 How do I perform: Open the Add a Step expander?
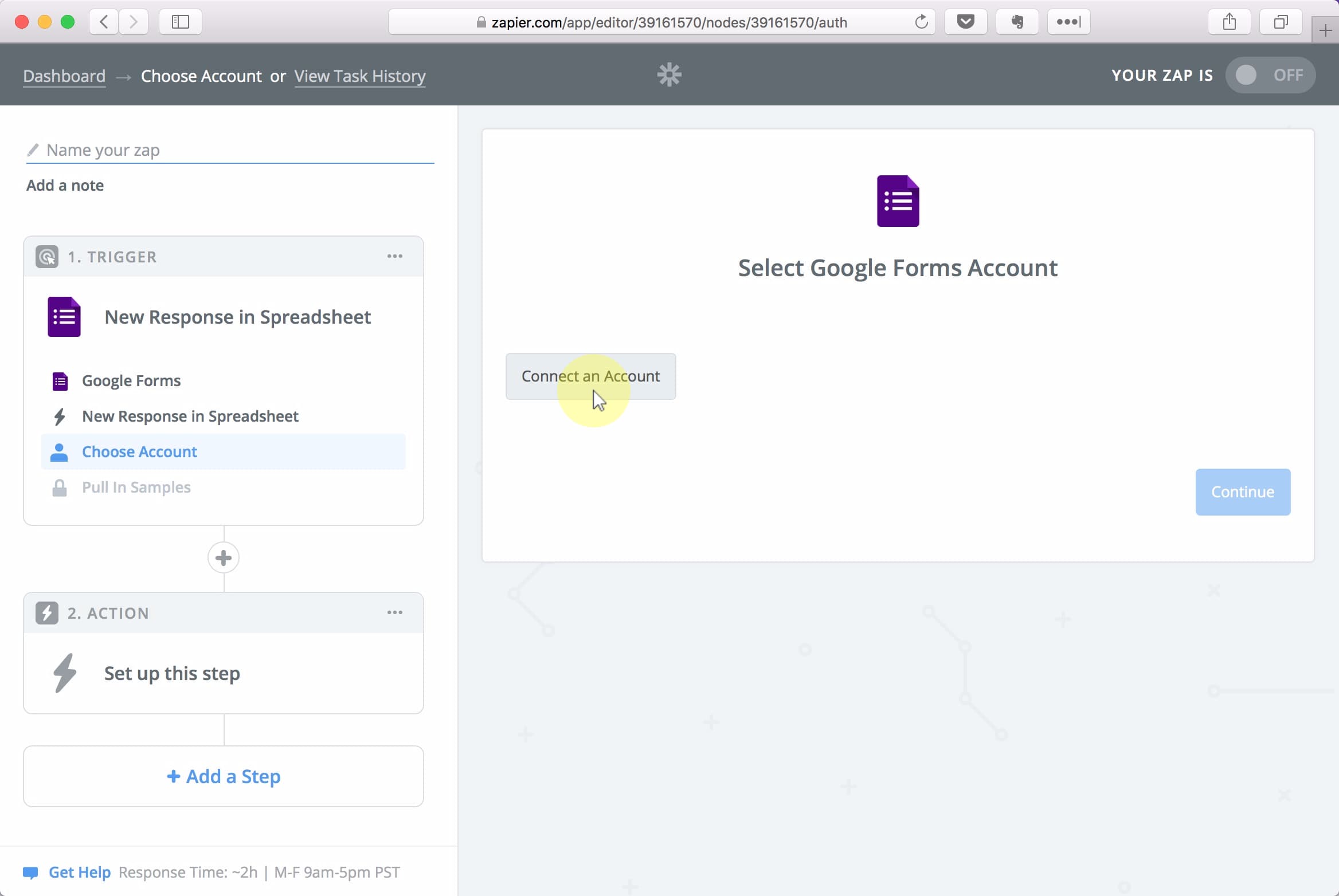pos(224,776)
